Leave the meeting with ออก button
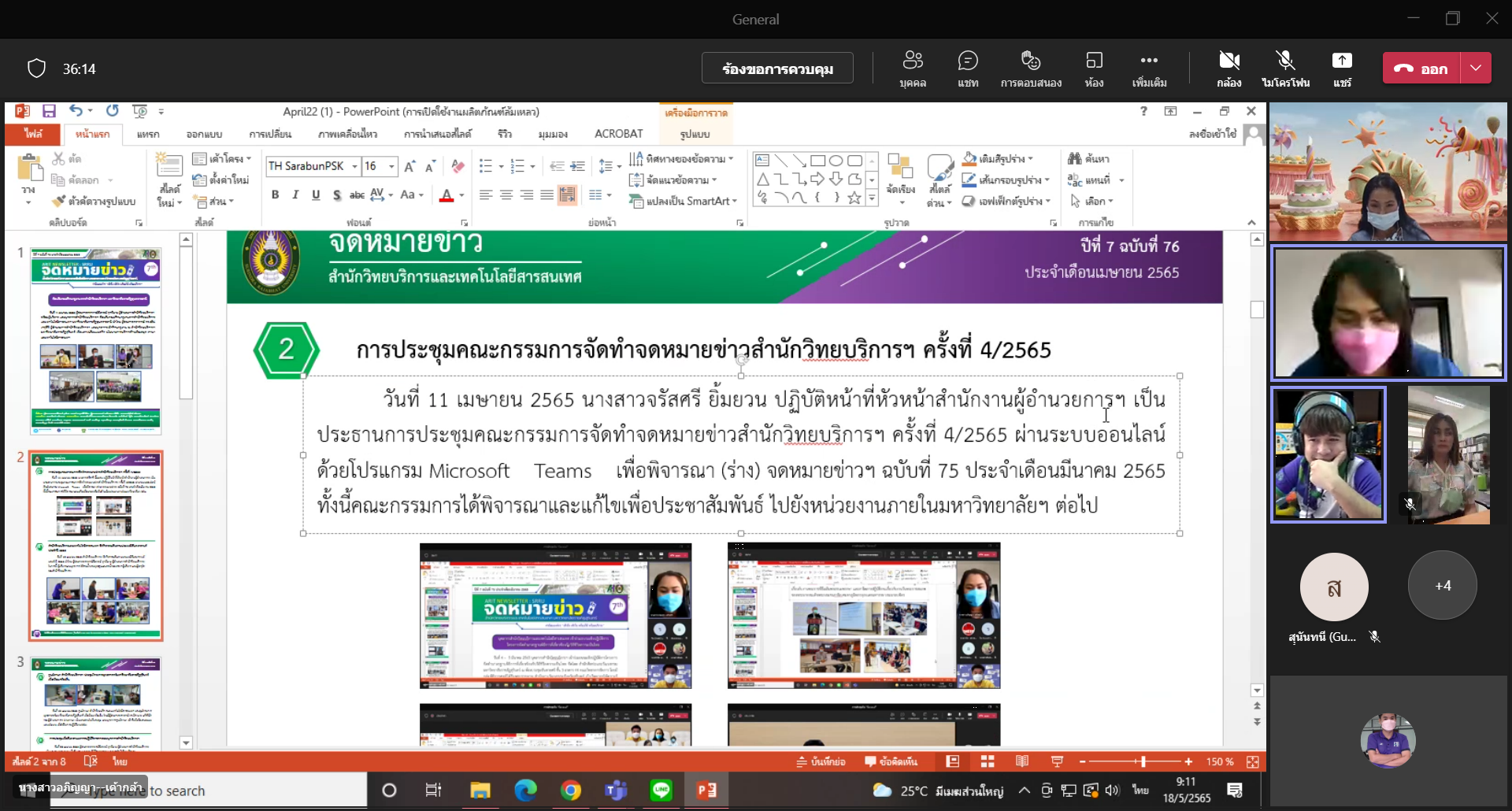1512x811 pixels. [x=1421, y=68]
